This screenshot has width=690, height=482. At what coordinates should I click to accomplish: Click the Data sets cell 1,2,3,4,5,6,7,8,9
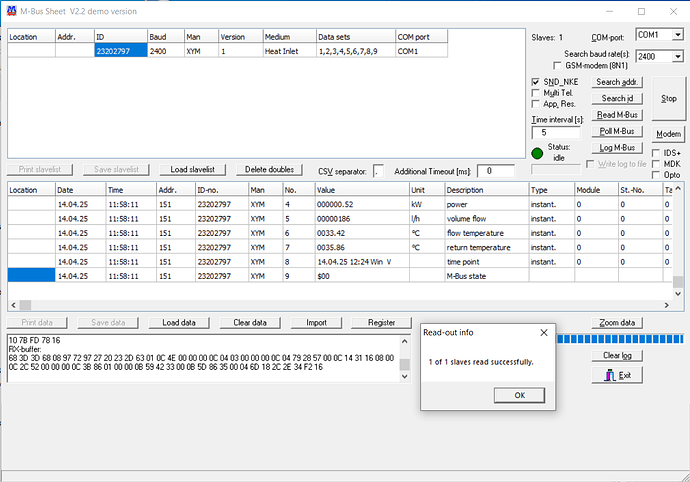[x=356, y=51]
